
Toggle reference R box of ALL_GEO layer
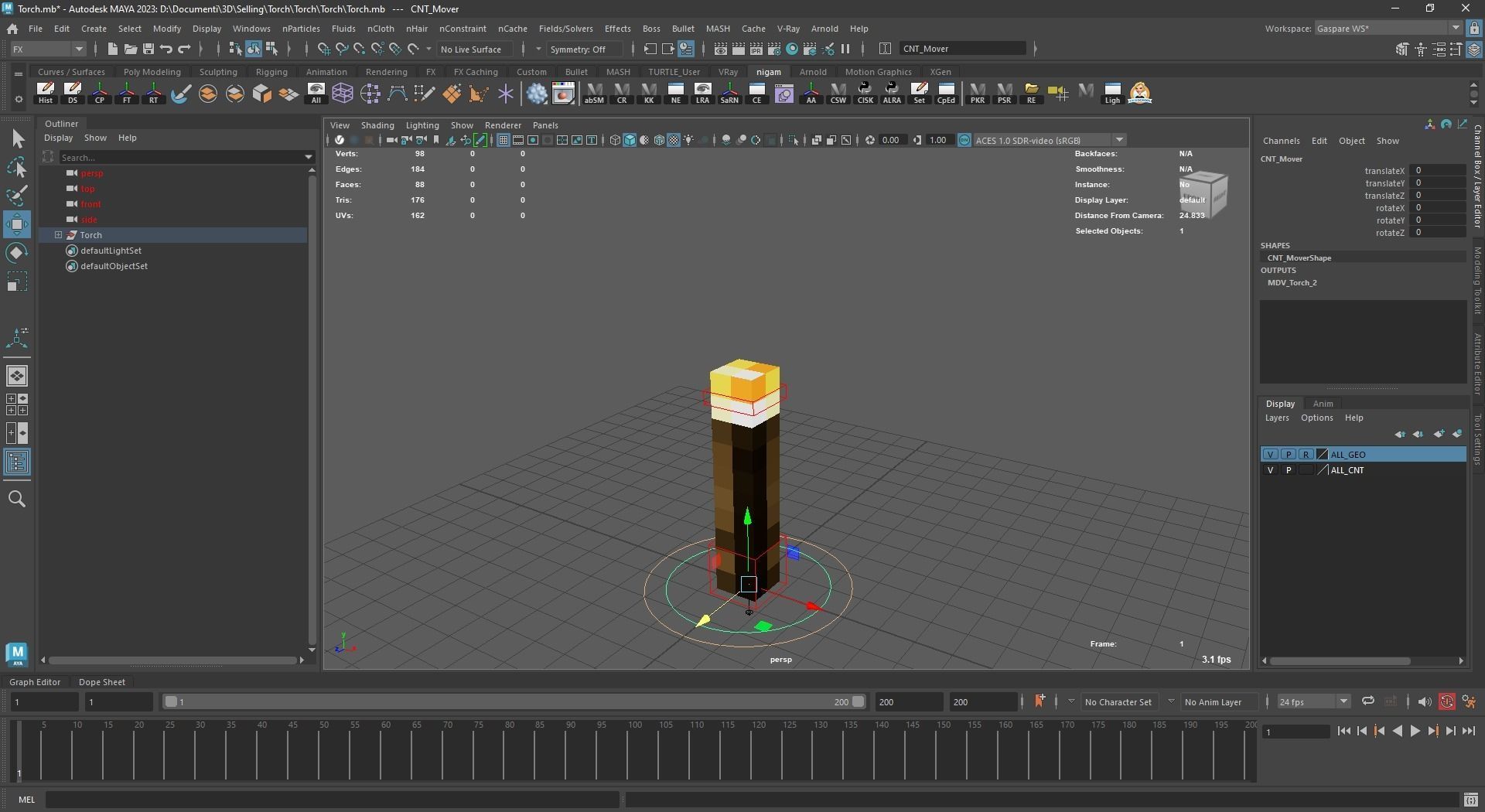click(1306, 455)
